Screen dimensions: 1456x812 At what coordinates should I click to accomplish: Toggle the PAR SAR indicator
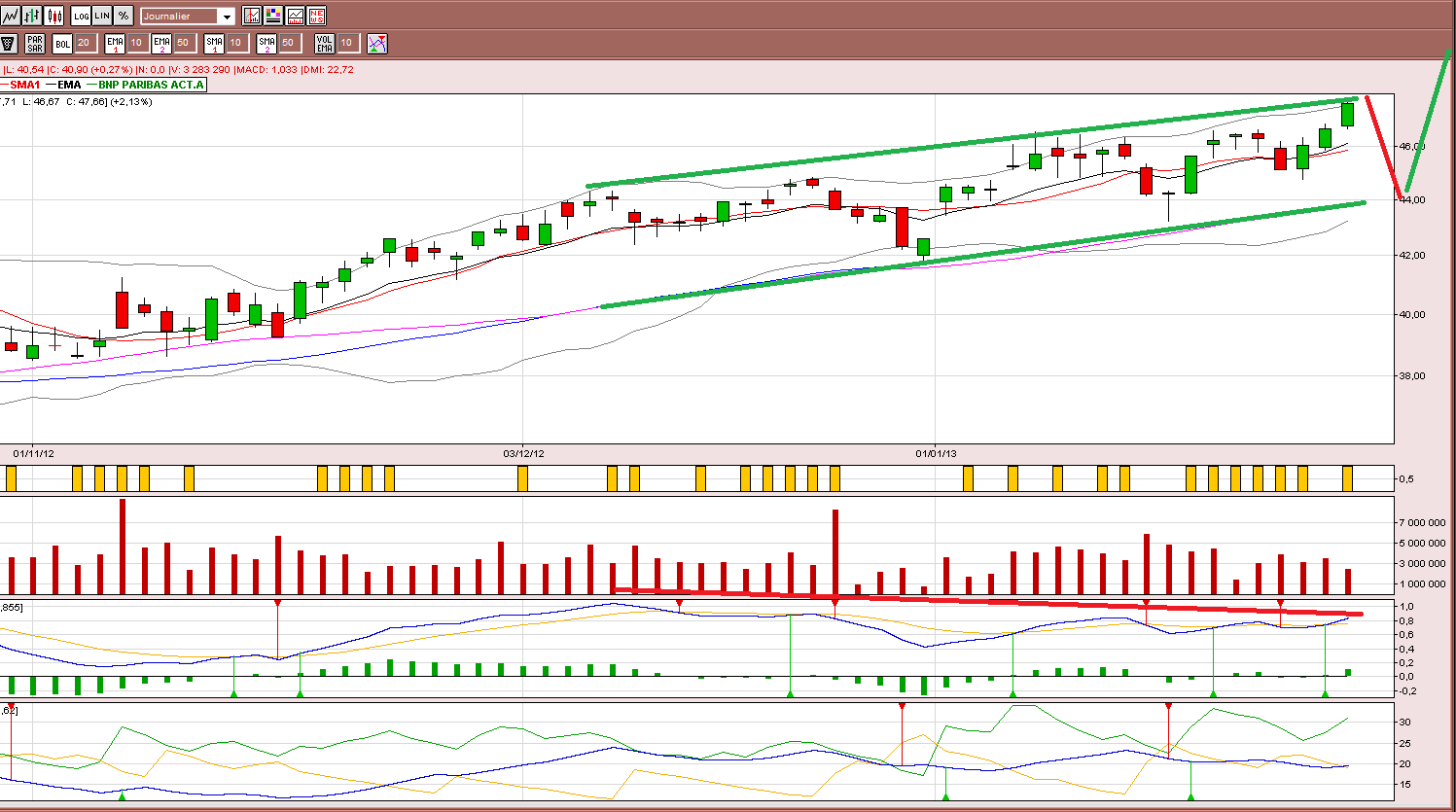pos(35,43)
